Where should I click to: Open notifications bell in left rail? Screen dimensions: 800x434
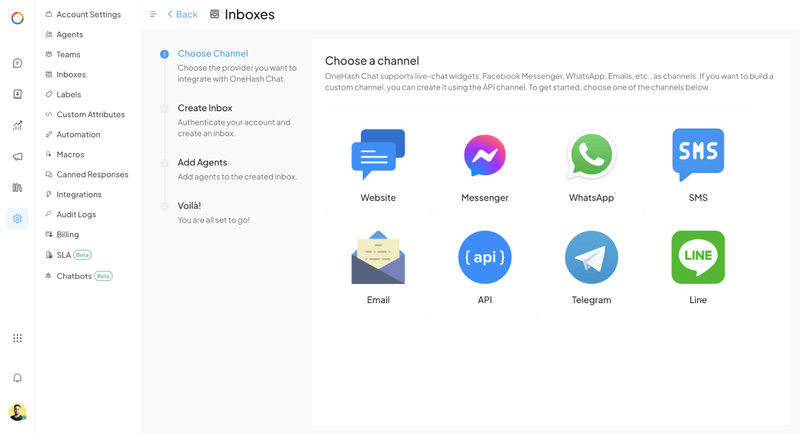(x=17, y=378)
